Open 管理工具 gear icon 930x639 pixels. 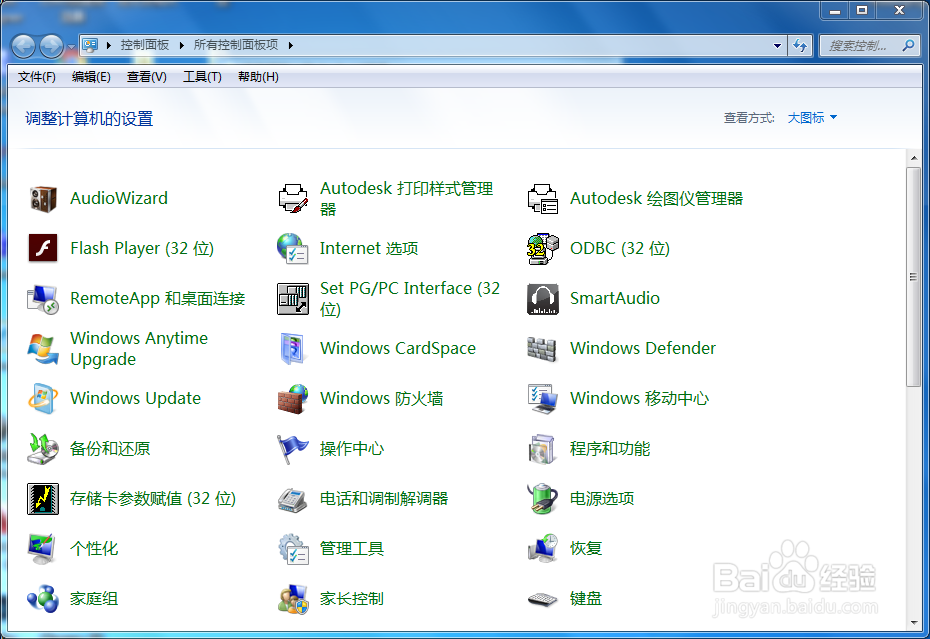[294, 549]
